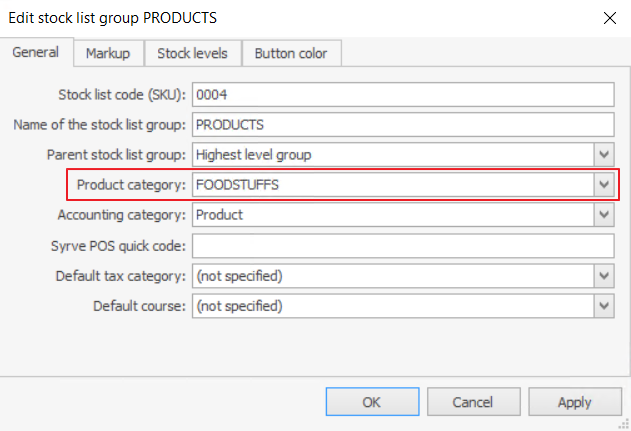Expand the Accounting category dropdown arrow
The height and width of the screenshot is (431, 631).
603,215
